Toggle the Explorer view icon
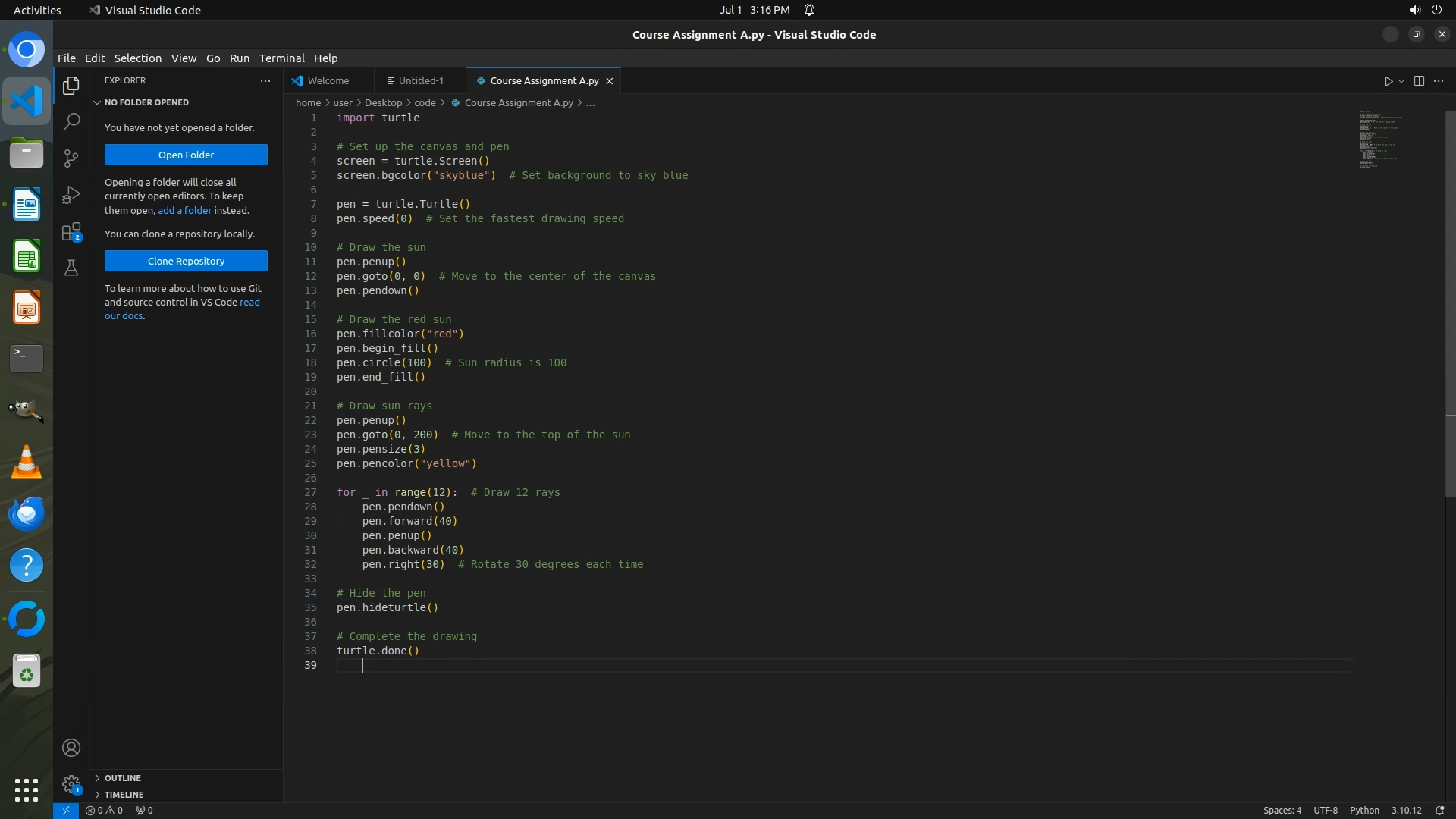 (71, 86)
